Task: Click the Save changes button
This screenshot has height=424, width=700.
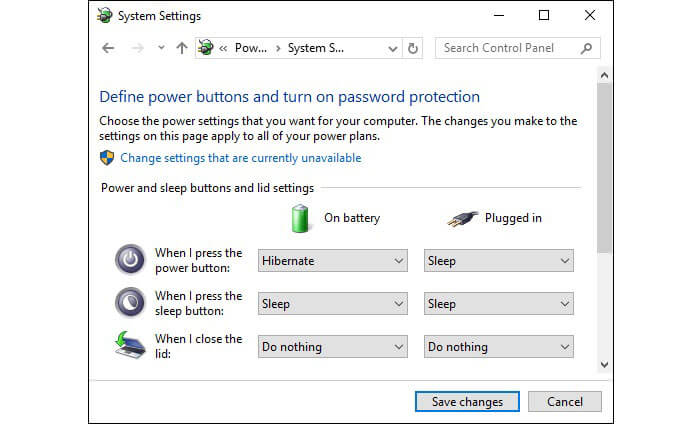Action: (x=467, y=402)
